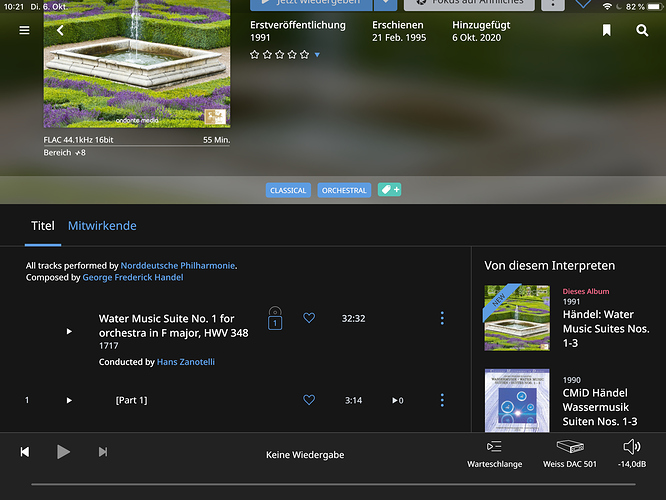The height and width of the screenshot is (500, 666).
Task: Add a new tag
Action: coord(389,190)
